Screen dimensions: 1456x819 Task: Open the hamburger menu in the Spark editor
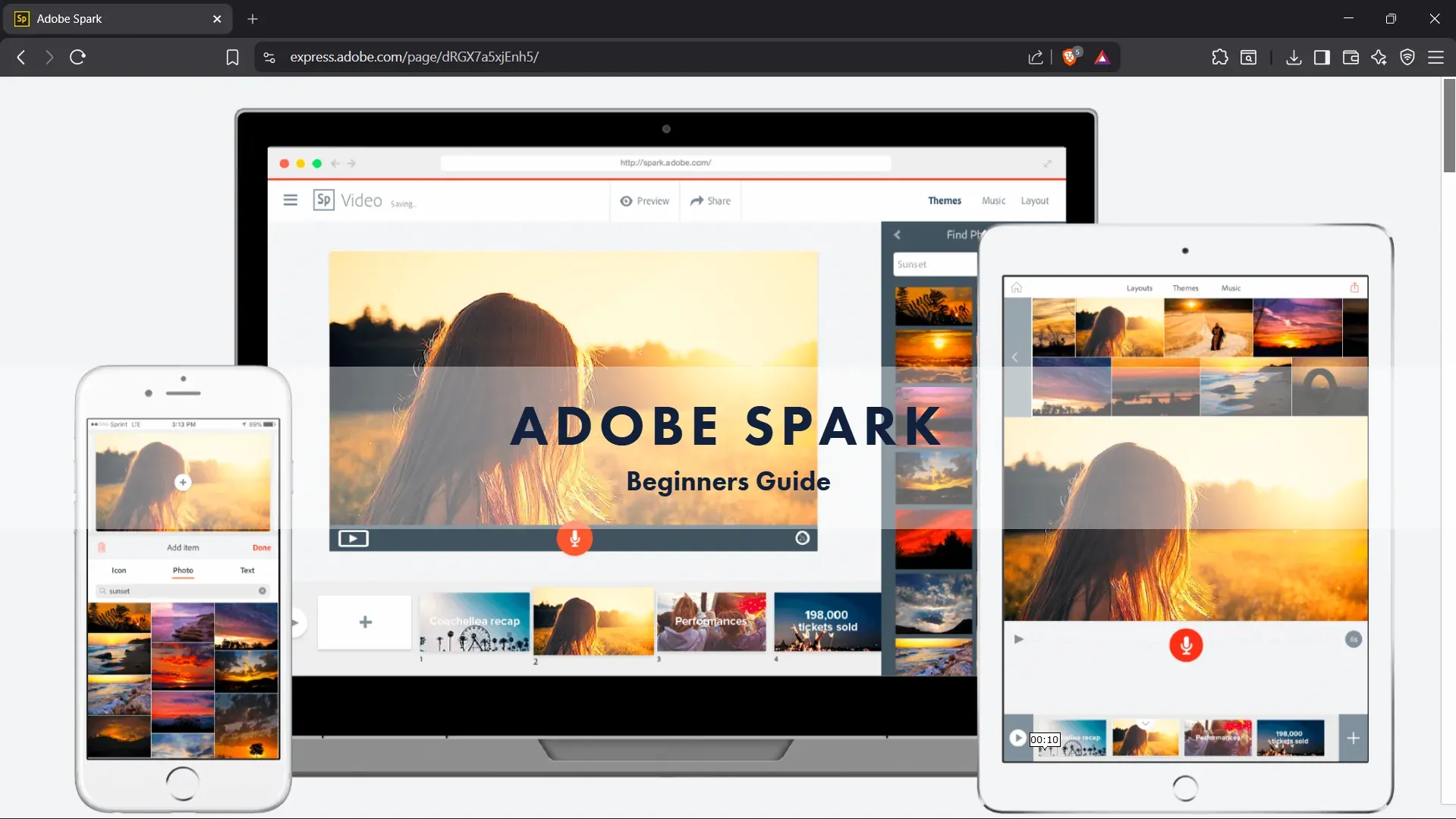(291, 200)
